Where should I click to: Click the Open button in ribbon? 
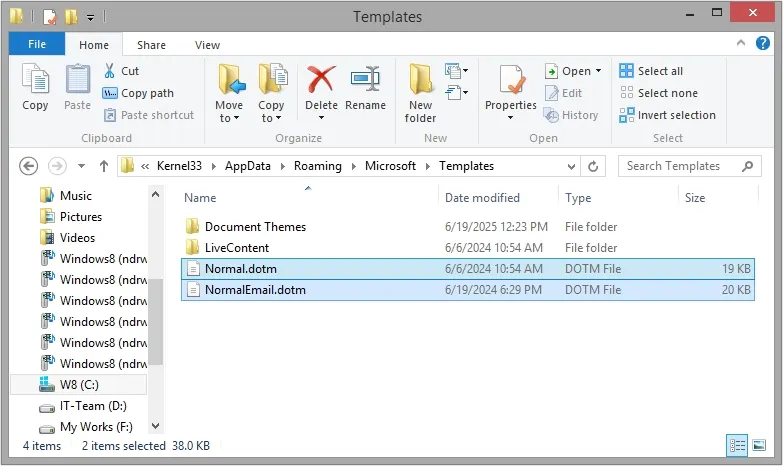point(568,71)
